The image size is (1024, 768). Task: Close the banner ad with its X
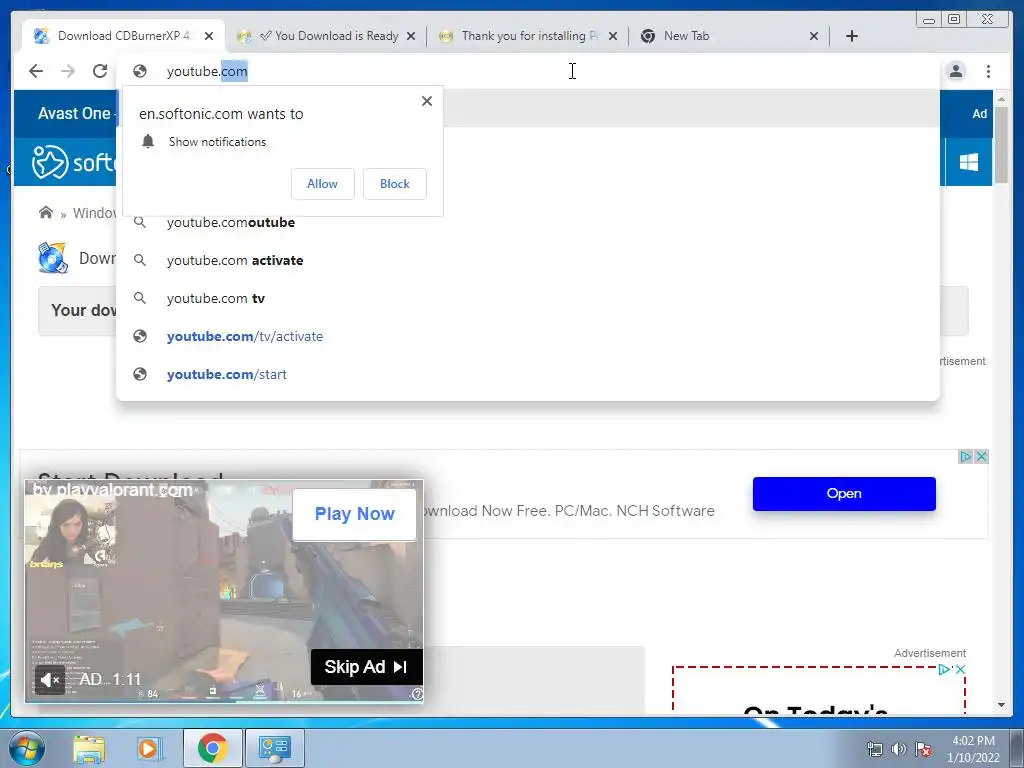coord(981,456)
